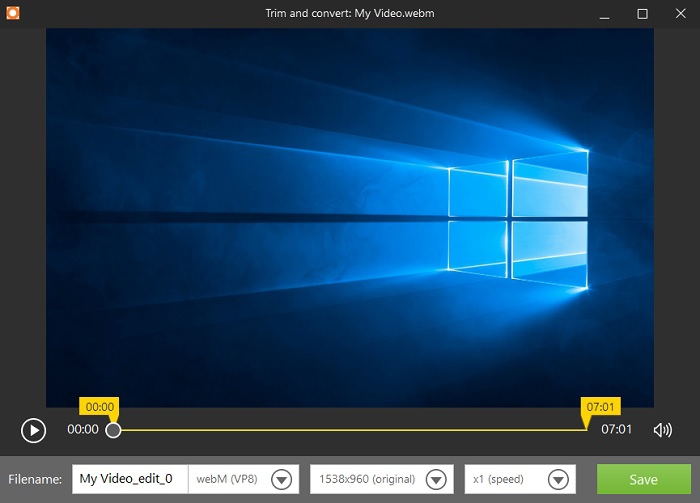700x503 pixels.
Task: Expand the speed dropdown arrow
Action: tap(558, 480)
